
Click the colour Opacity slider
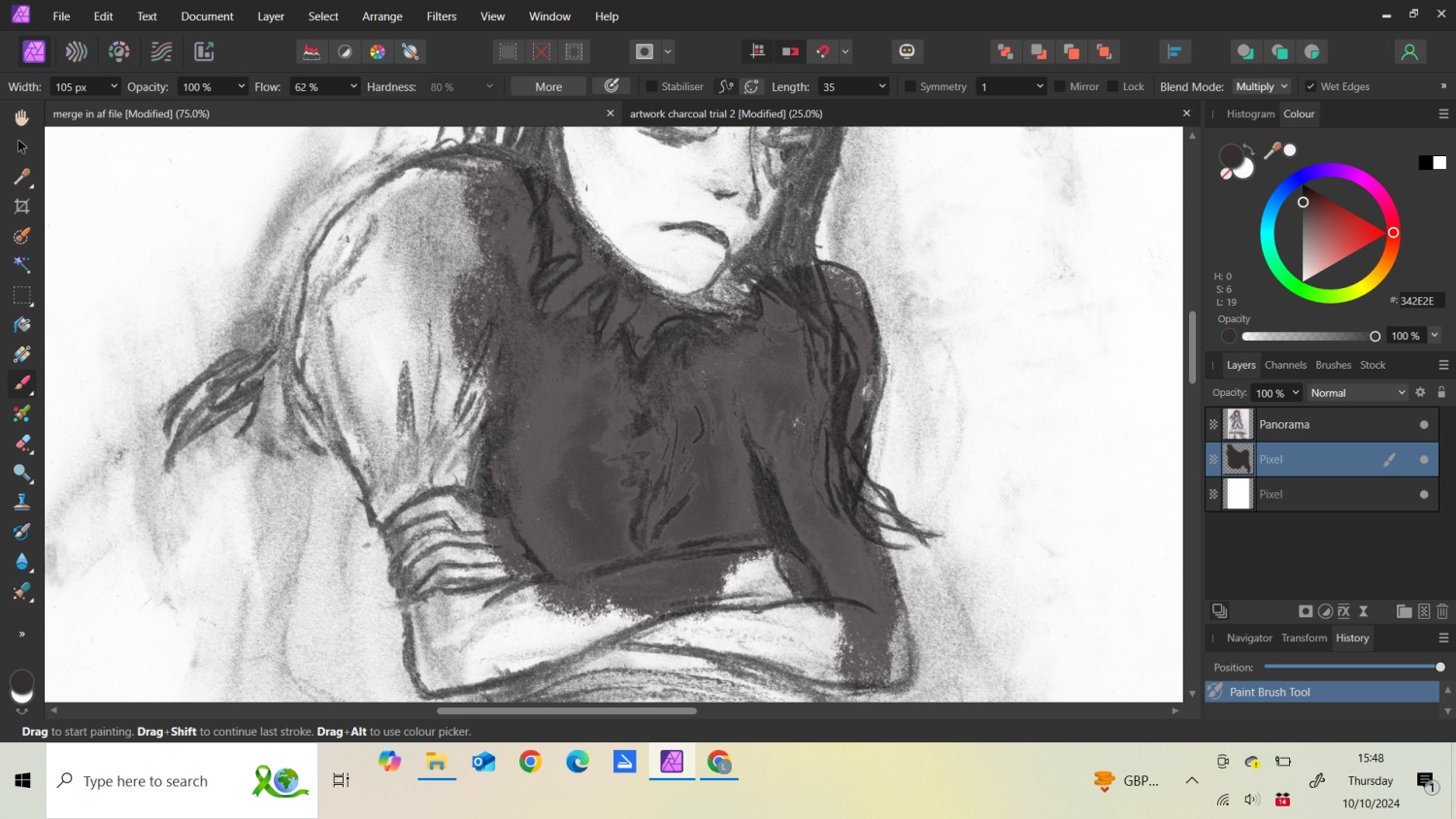[x=1307, y=337]
